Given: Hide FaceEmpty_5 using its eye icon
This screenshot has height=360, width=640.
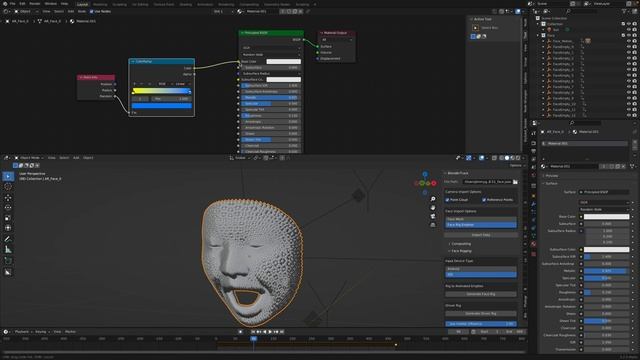Looking at the screenshot, I should pyautogui.click(x=629, y=76).
